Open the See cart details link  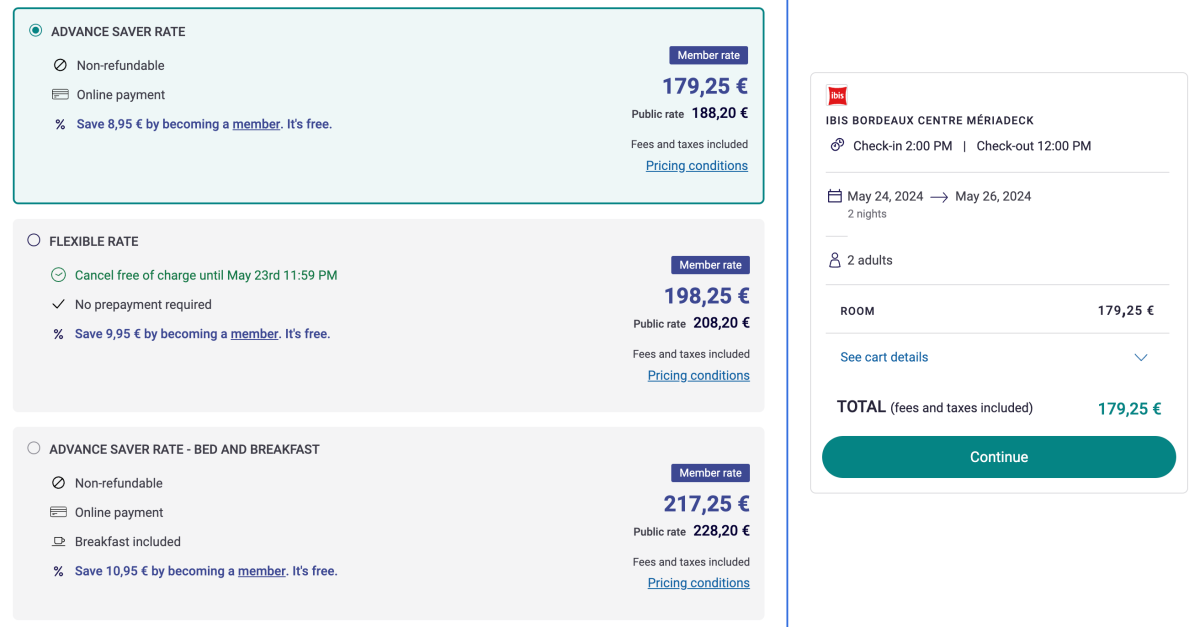[884, 357]
